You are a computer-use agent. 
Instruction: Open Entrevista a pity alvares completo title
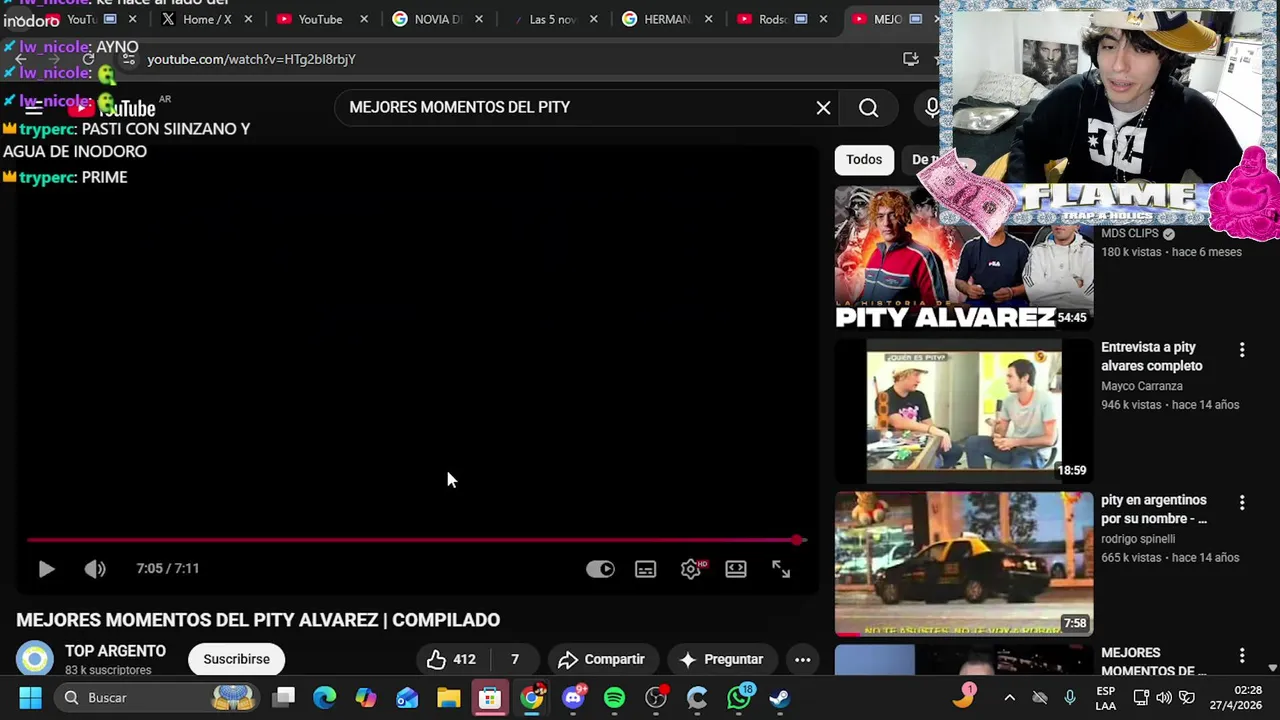1152,357
